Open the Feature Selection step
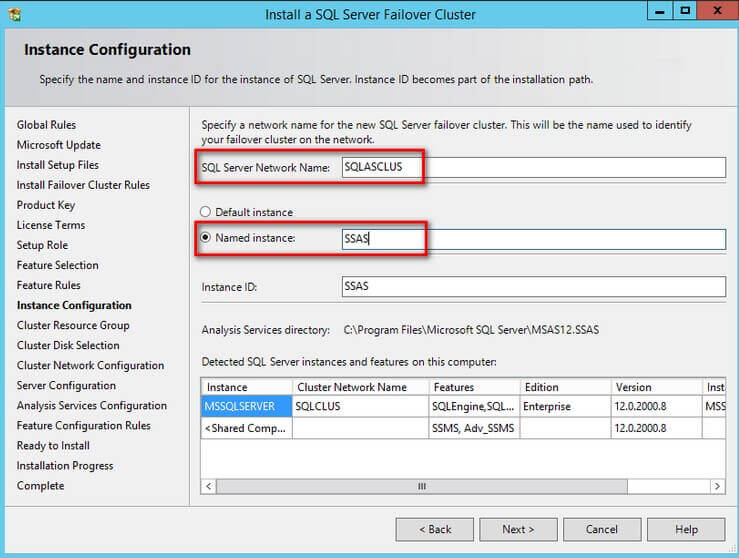Image resolution: width=739 pixels, height=558 pixels. (57, 265)
